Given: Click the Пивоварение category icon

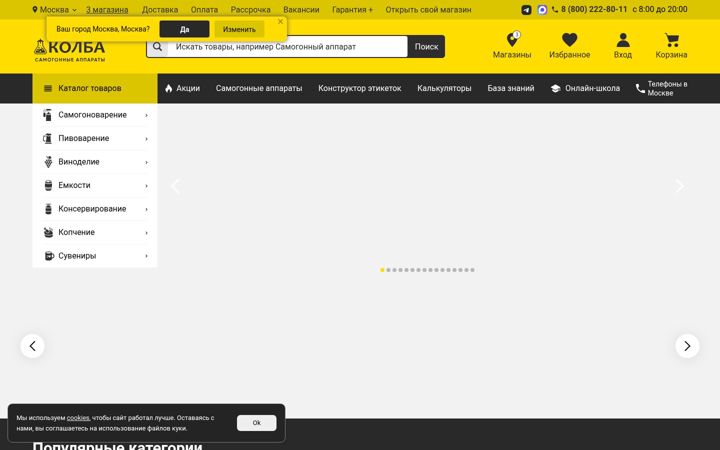Looking at the screenshot, I should tap(47, 138).
